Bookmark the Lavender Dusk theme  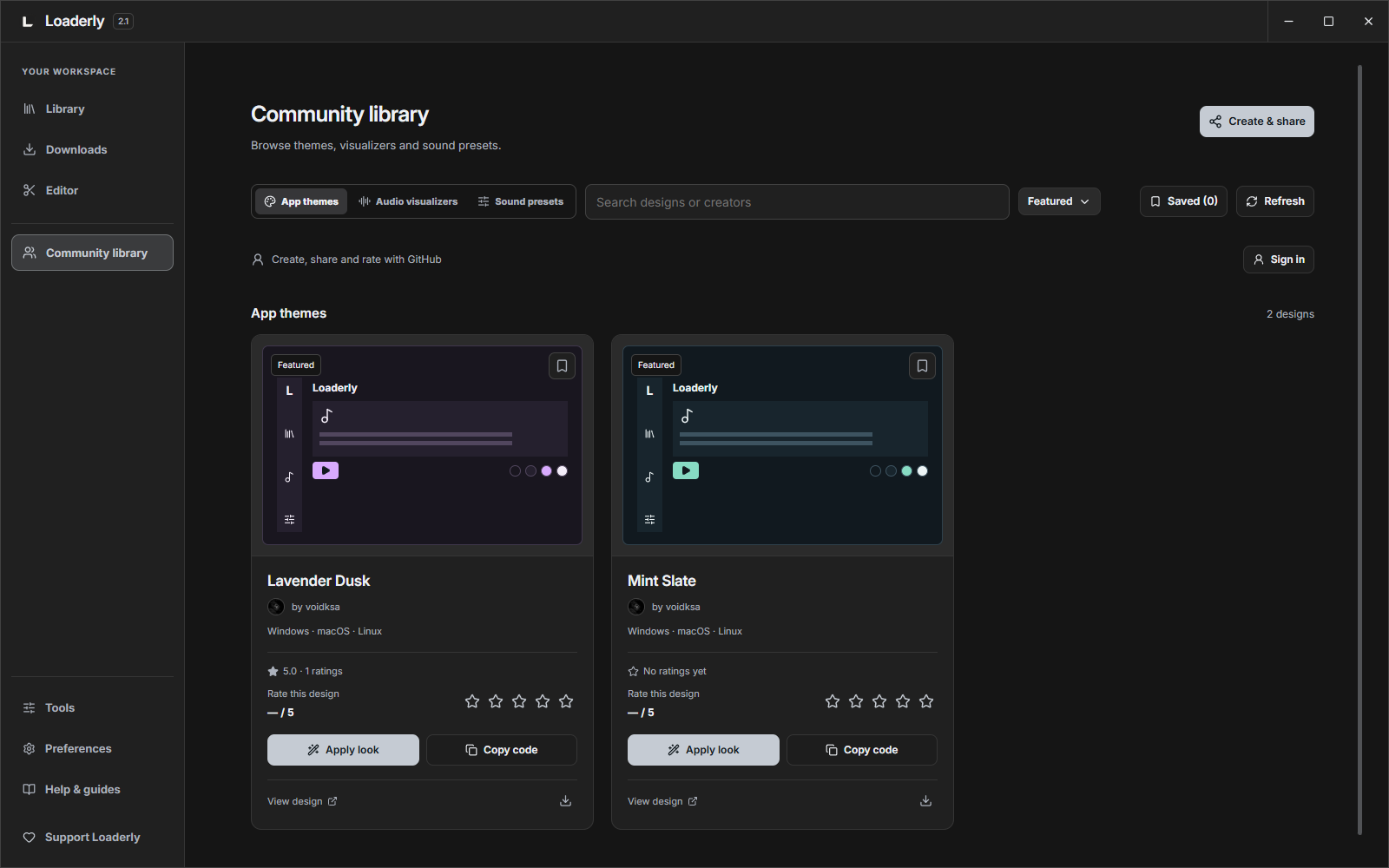(x=562, y=365)
